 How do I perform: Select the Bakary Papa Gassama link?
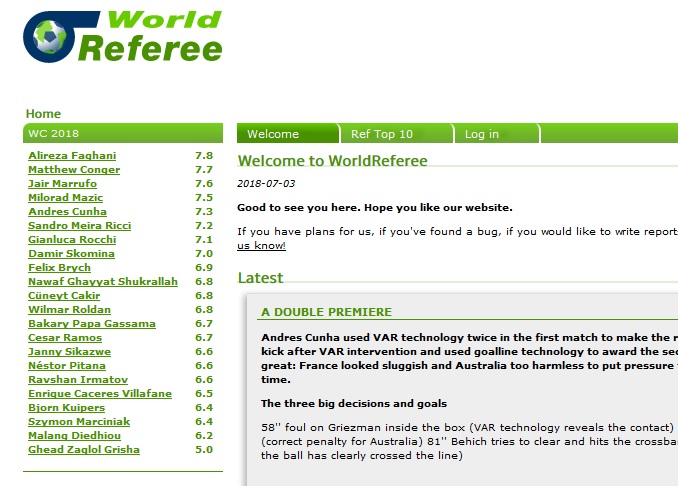click(x=92, y=323)
